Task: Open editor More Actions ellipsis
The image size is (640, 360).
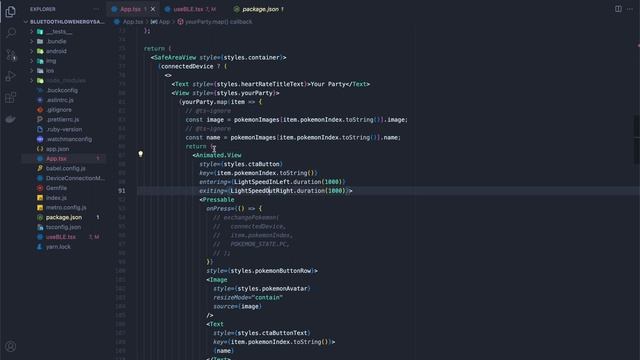Action: [630, 9]
